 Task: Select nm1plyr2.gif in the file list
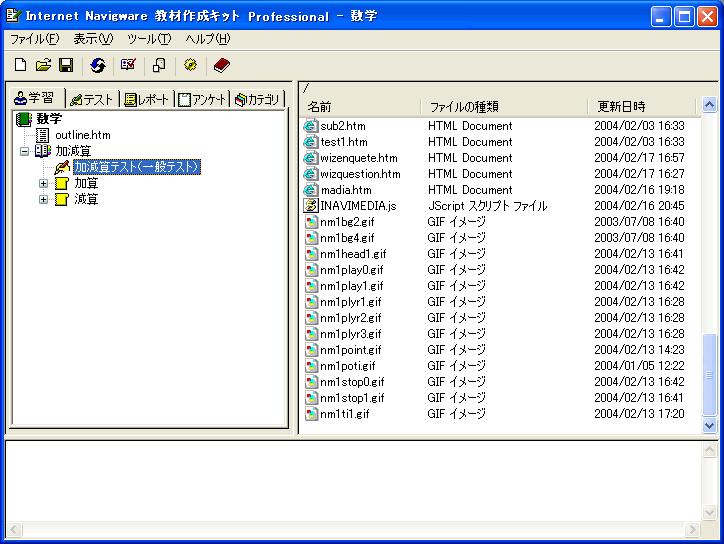click(351, 318)
